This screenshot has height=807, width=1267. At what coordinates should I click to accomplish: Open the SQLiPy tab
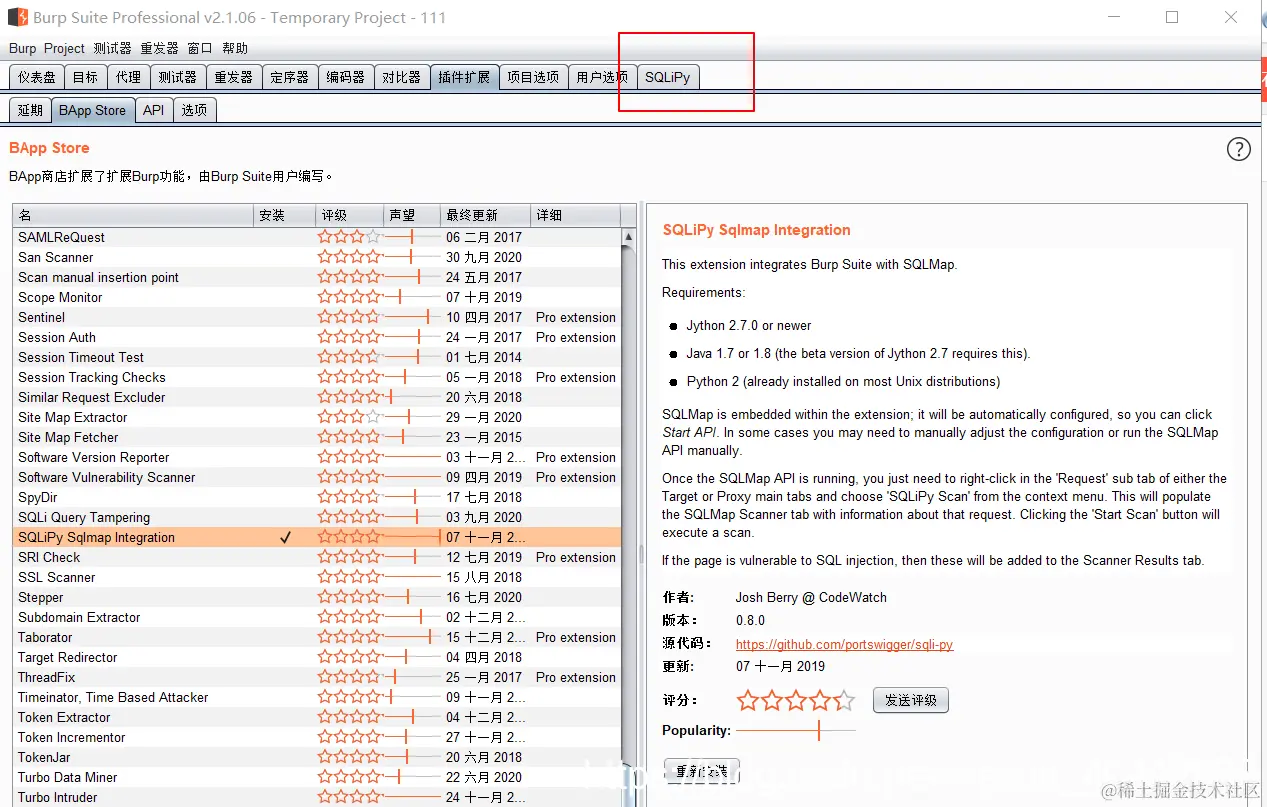point(667,77)
